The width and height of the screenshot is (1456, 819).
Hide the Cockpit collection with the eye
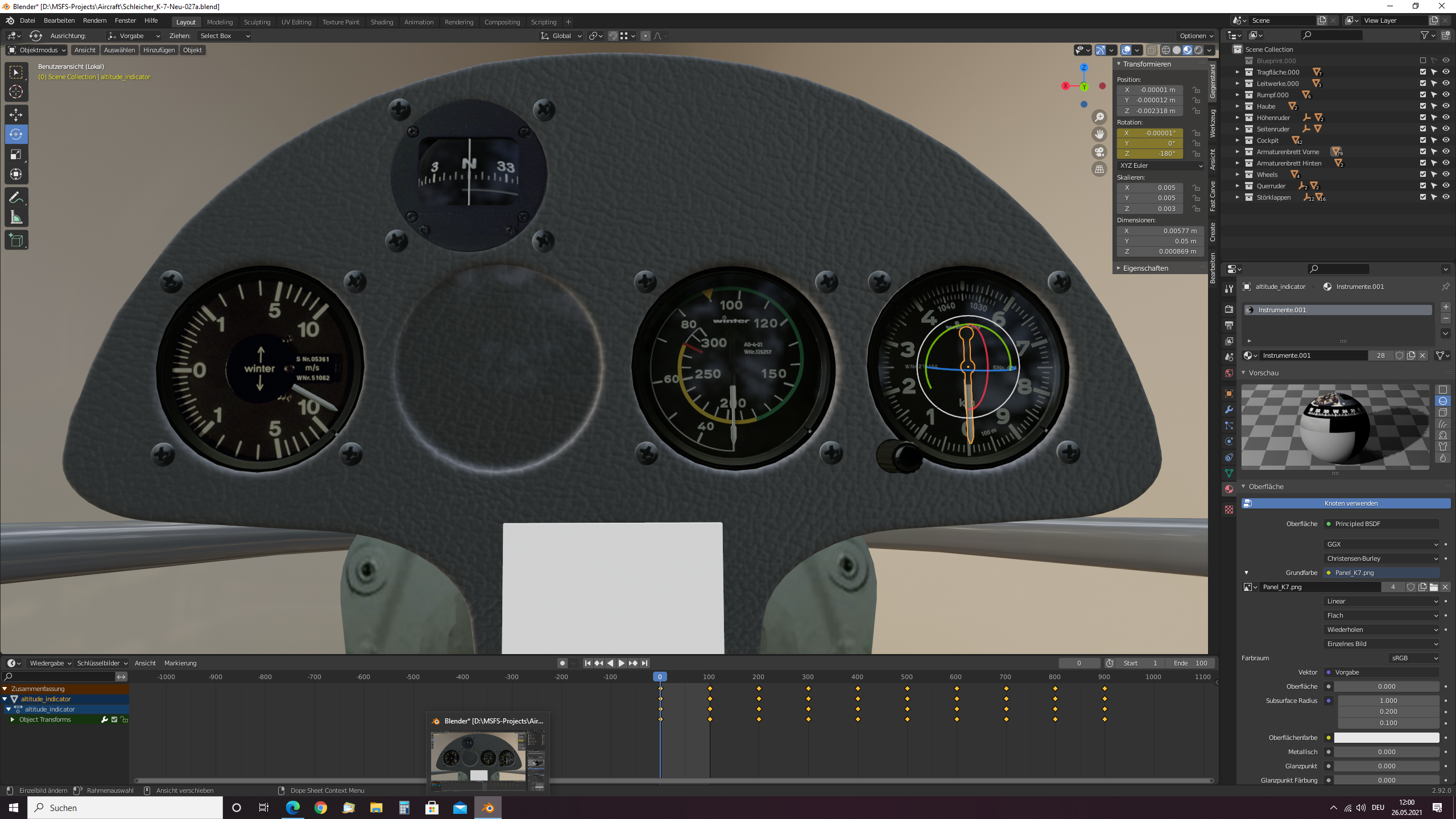[x=1446, y=140]
